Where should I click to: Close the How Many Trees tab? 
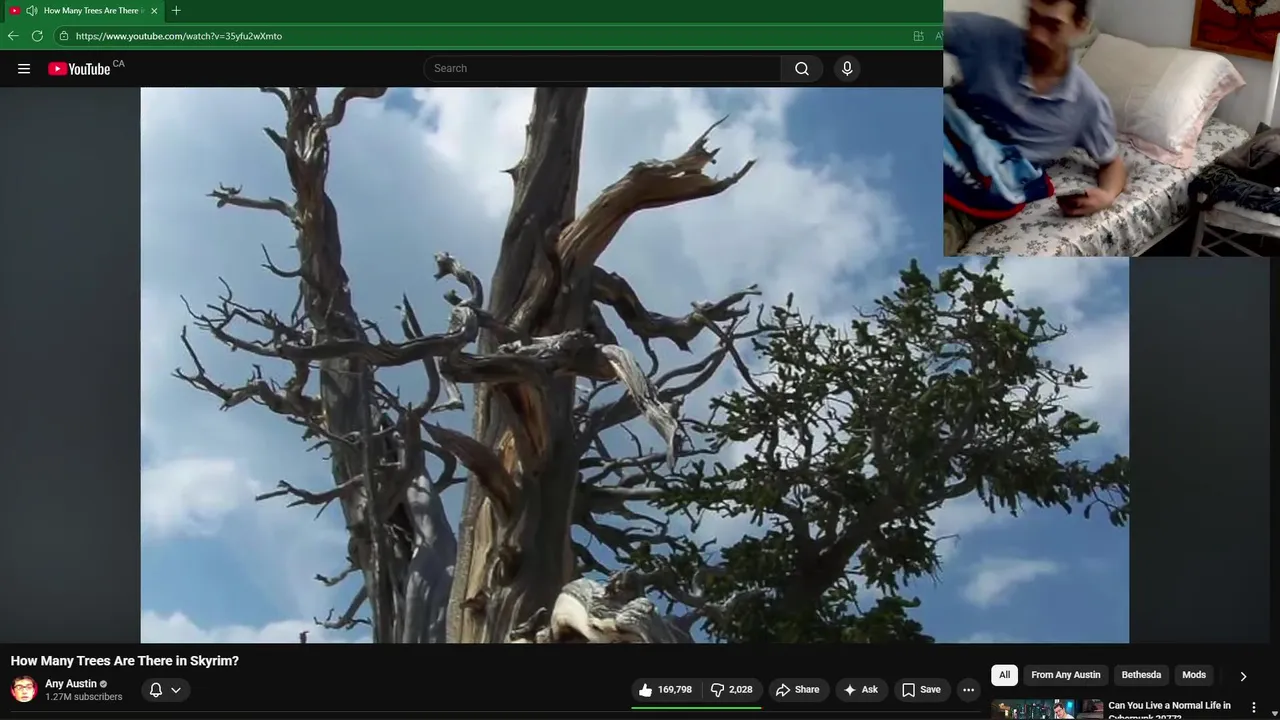point(154,10)
